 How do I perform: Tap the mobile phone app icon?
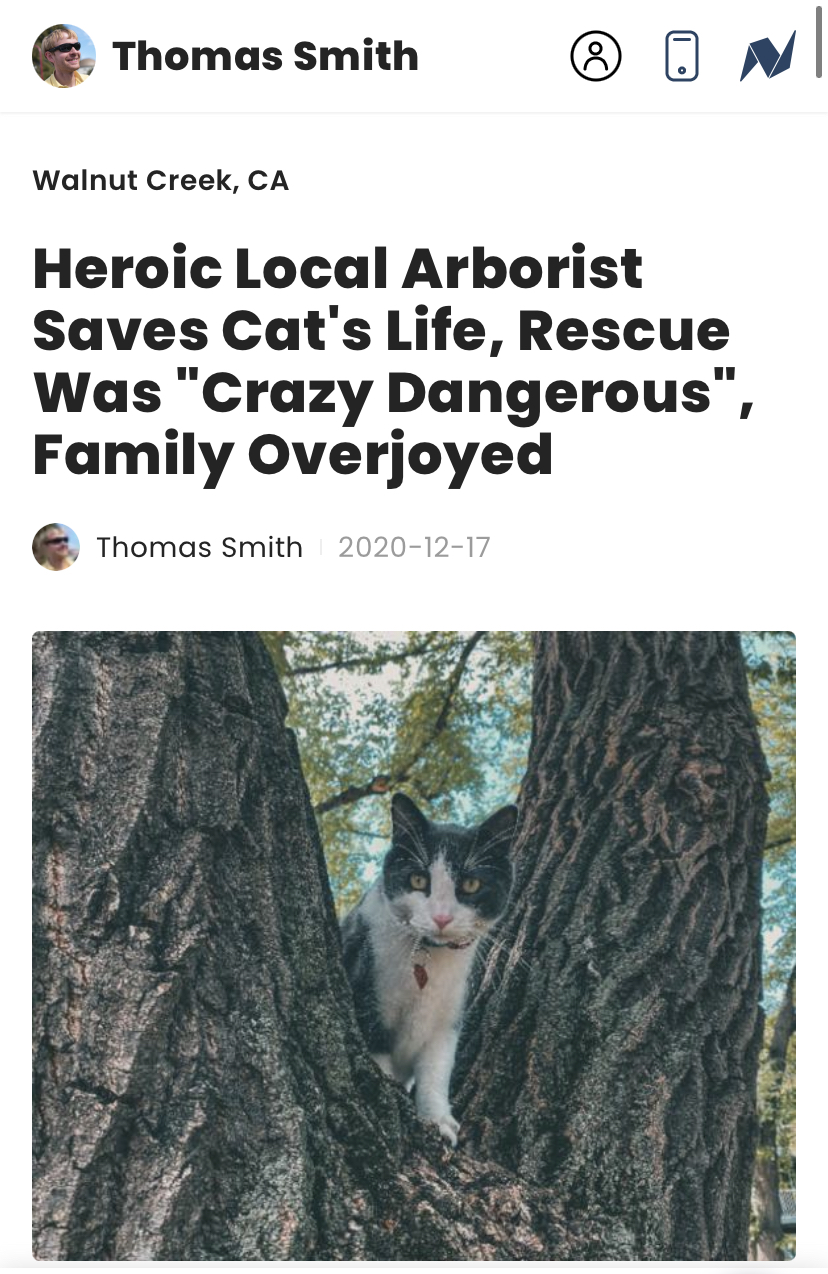pyautogui.click(x=682, y=56)
